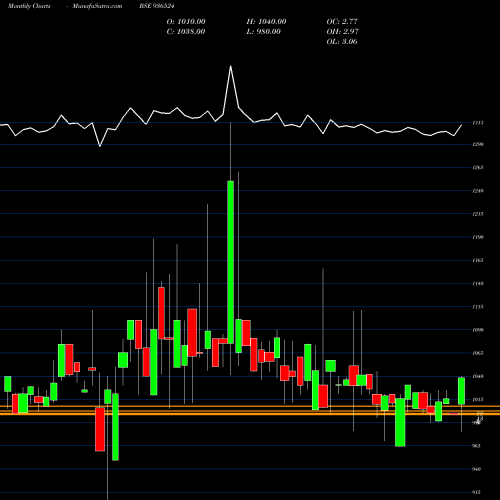
Task: Click the "OH: 2.97" value
Action: pos(342,32)
